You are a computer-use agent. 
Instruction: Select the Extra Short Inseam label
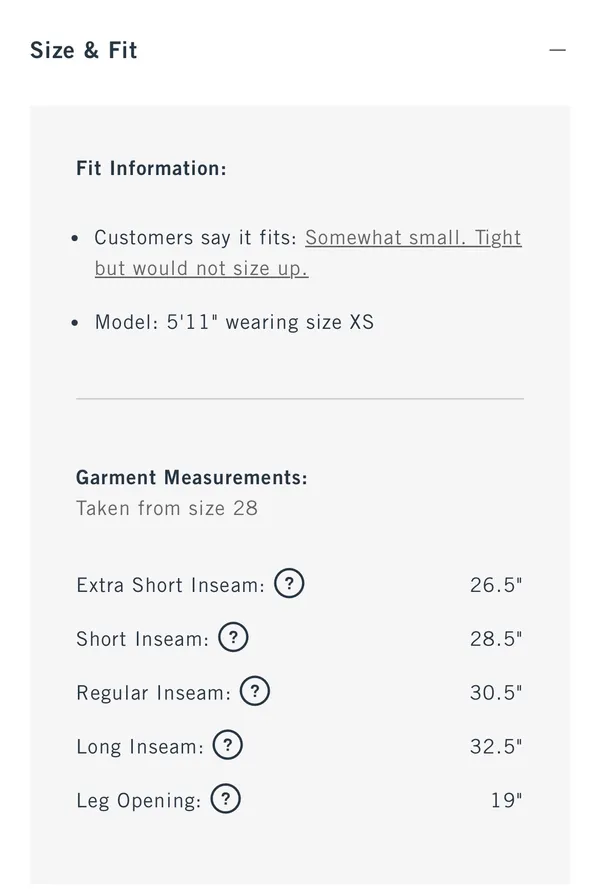[x=171, y=585]
